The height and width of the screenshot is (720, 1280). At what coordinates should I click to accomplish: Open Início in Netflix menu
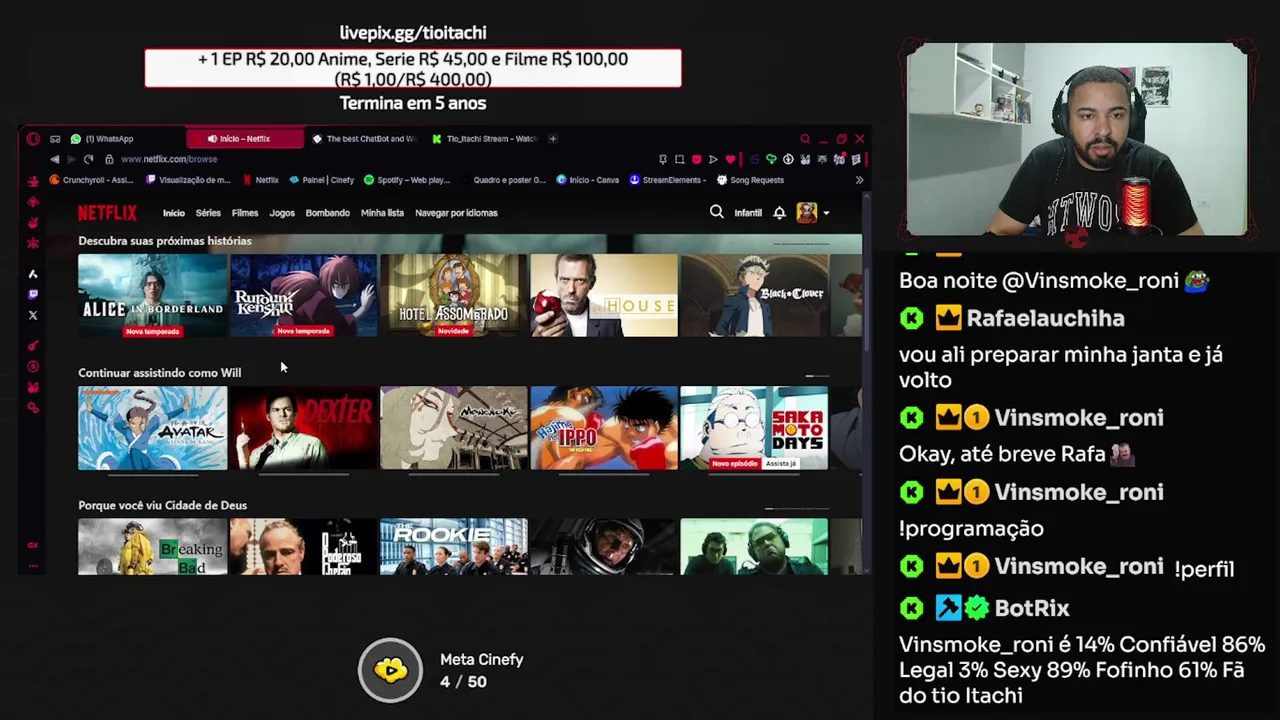pyautogui.click(x=174, y=213)
